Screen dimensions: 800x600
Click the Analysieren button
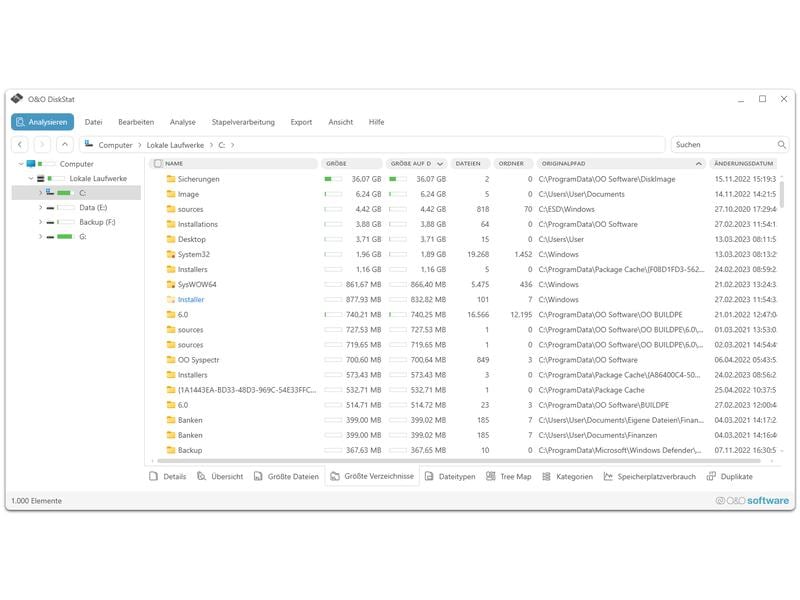[42, 122]
